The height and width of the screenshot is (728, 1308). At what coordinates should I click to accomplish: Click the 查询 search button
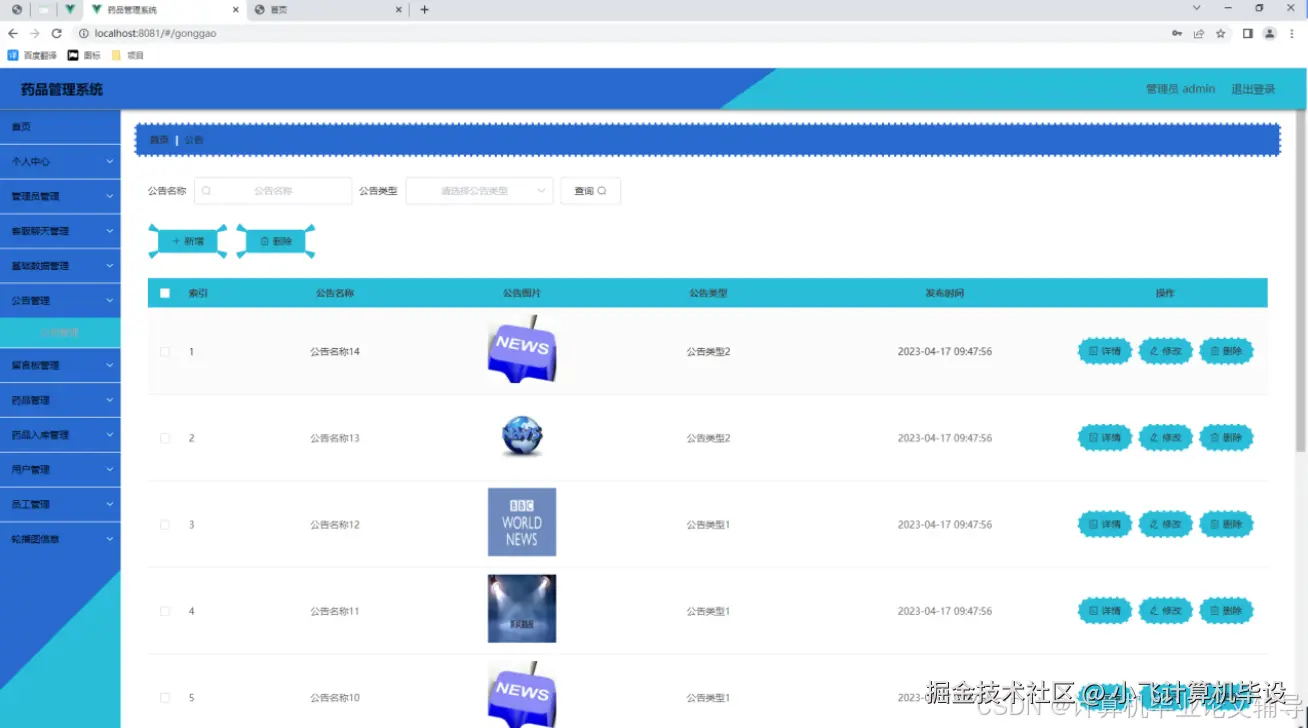pyautogui.click(x=590, y=189)
